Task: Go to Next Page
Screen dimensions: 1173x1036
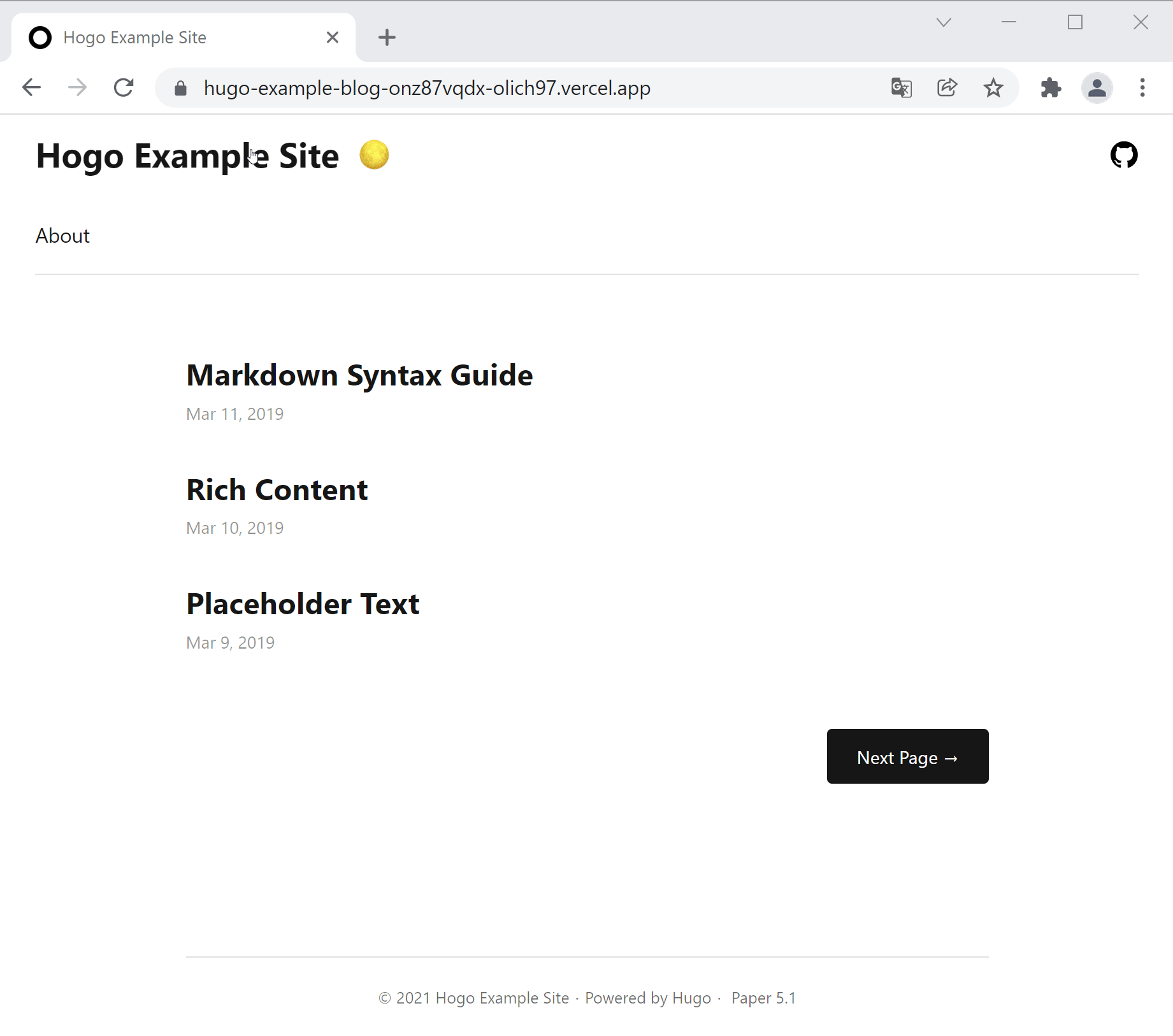Action: pyautogui.click(x=907, y=756)
